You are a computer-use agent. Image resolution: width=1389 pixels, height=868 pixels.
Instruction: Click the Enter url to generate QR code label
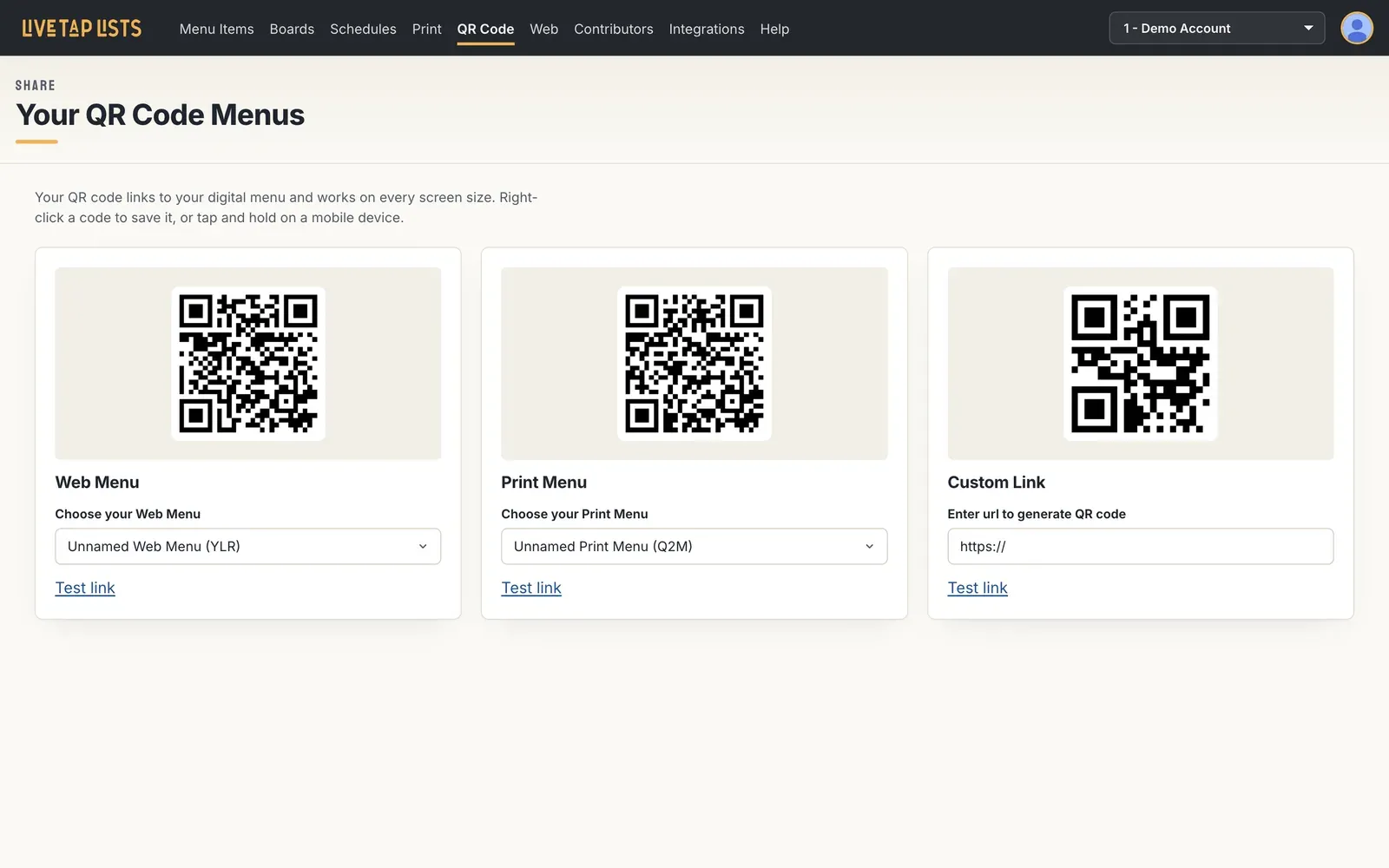click(1037, 514)
